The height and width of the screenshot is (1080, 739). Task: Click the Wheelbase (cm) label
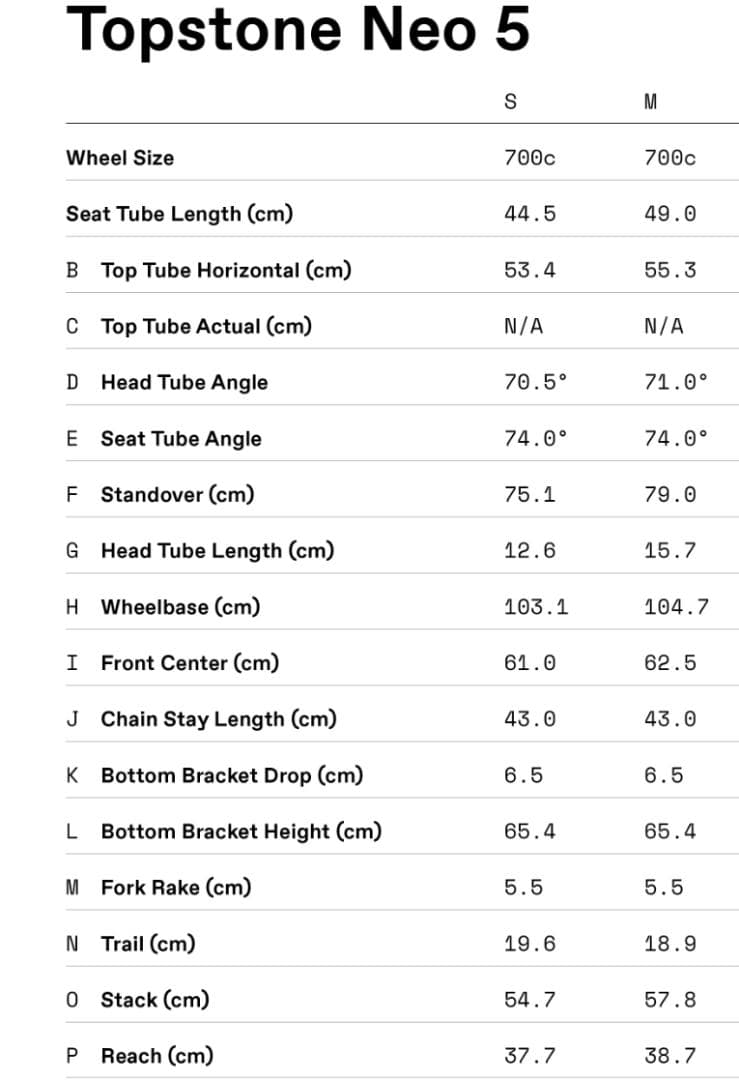pos(180,607)
